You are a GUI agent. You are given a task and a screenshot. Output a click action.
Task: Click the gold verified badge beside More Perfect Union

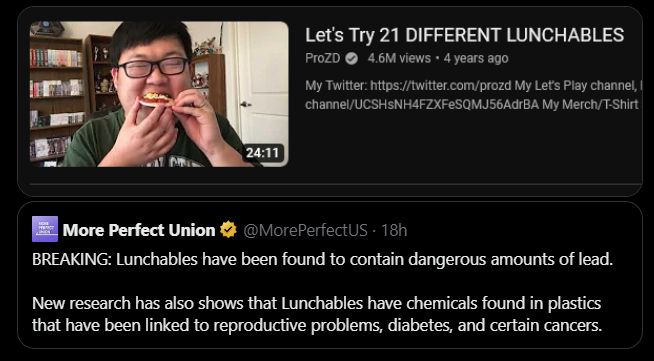tap(228, 230)
